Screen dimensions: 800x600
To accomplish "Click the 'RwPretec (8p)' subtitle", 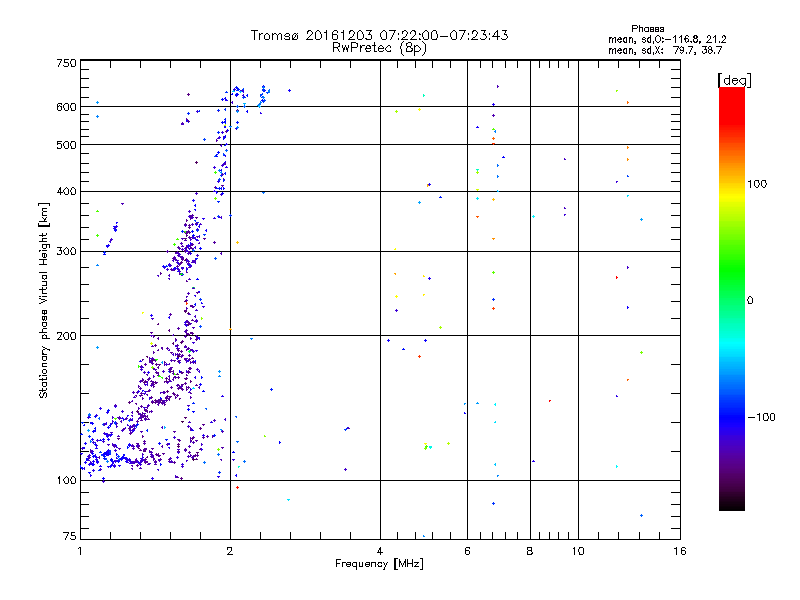I will click(379, 48).
